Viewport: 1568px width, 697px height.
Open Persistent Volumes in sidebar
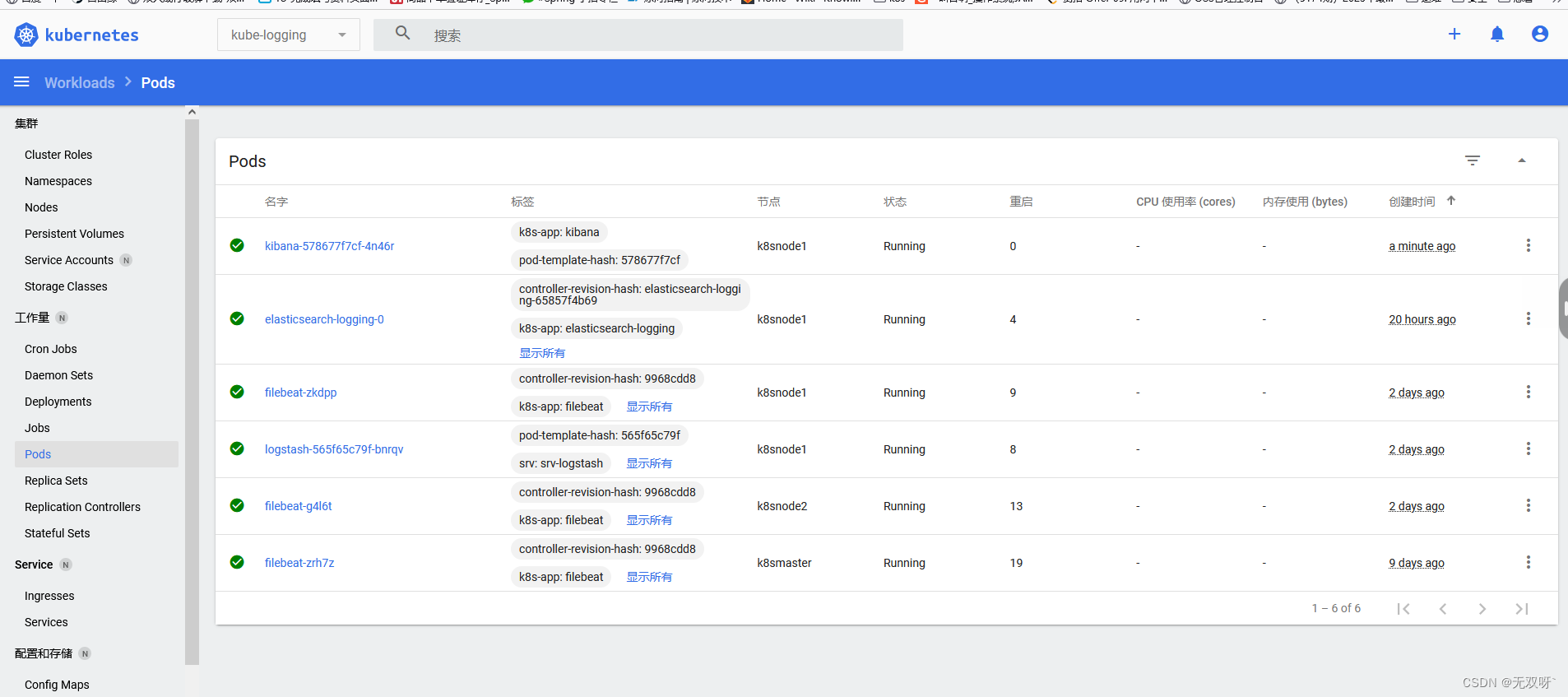tap(74, 234)
